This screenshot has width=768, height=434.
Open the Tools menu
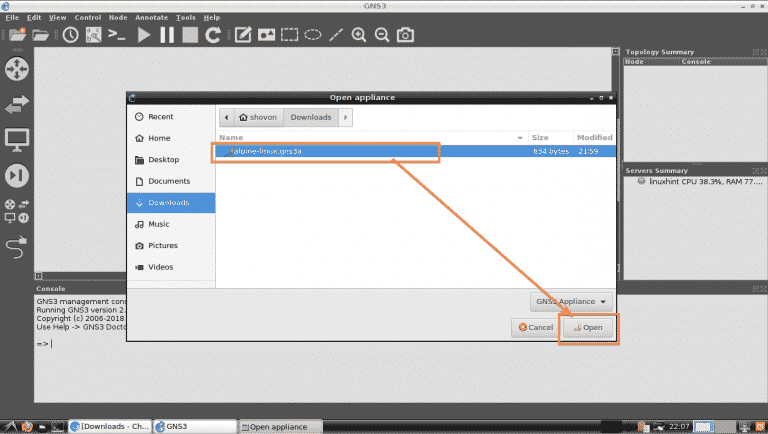186,17
